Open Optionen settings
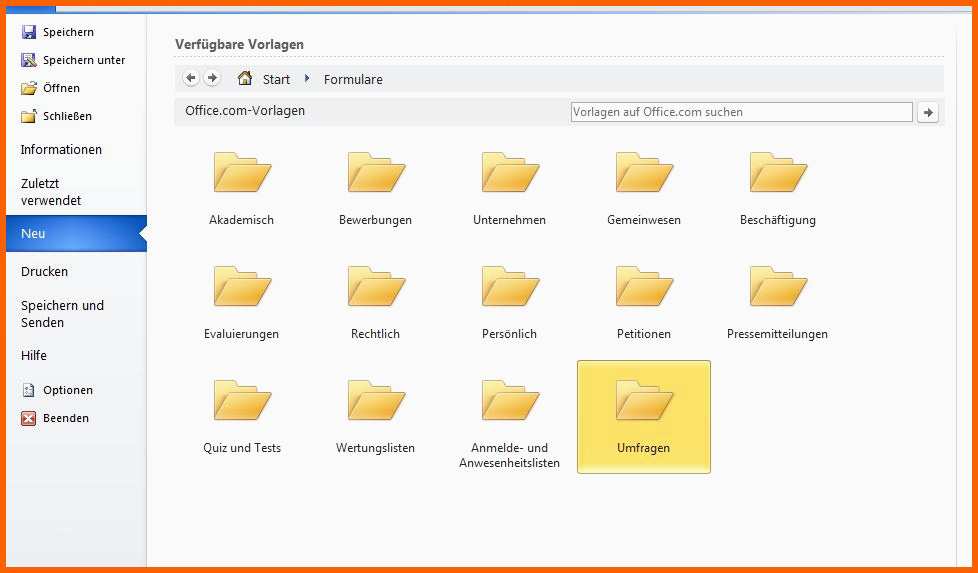 [67, 390]
